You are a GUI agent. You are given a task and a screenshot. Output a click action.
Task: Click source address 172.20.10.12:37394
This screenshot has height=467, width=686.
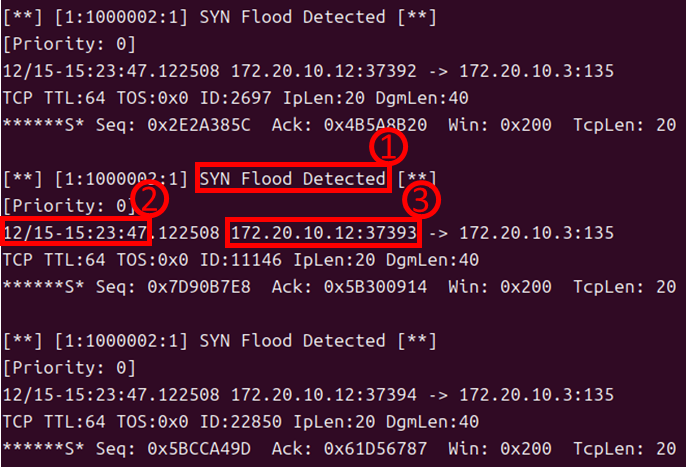pos(324,395)
